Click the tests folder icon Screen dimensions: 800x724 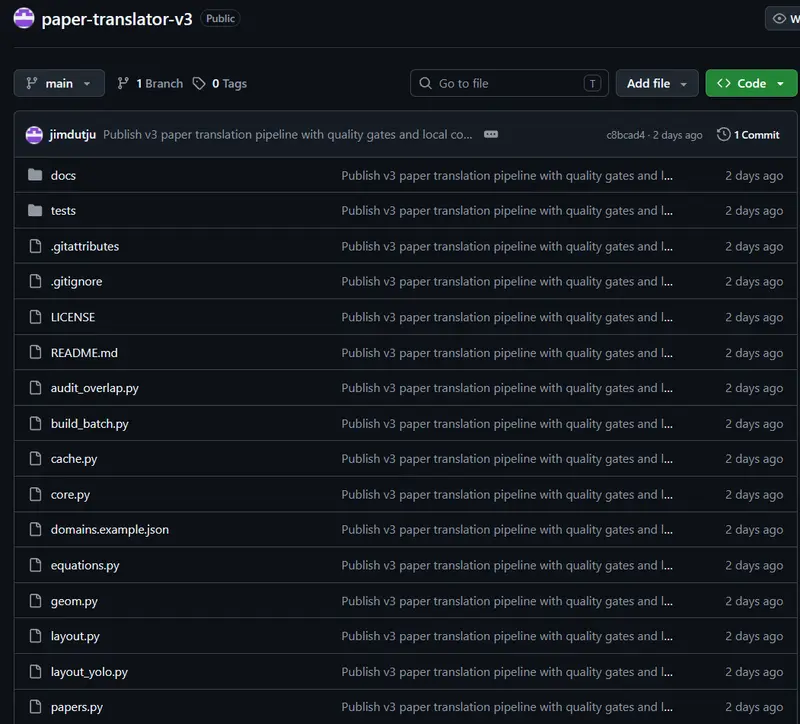(x=35, y=210)
